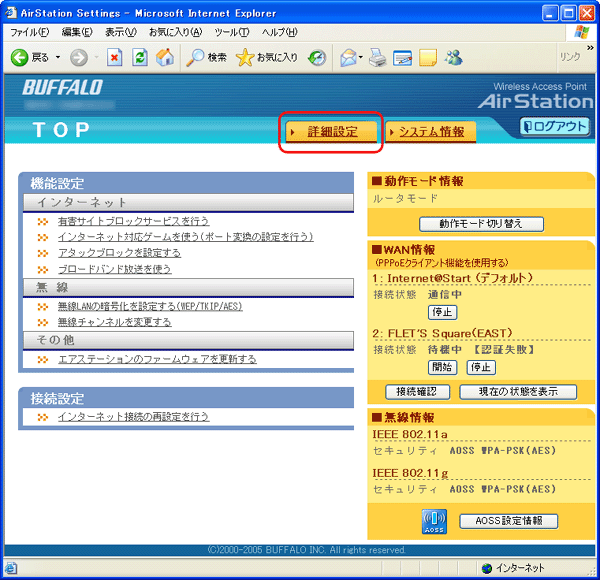Viewport: 600px width, 580px height.
Task: Open the 詳細設定 tab
Action: [x=331, y=132]
